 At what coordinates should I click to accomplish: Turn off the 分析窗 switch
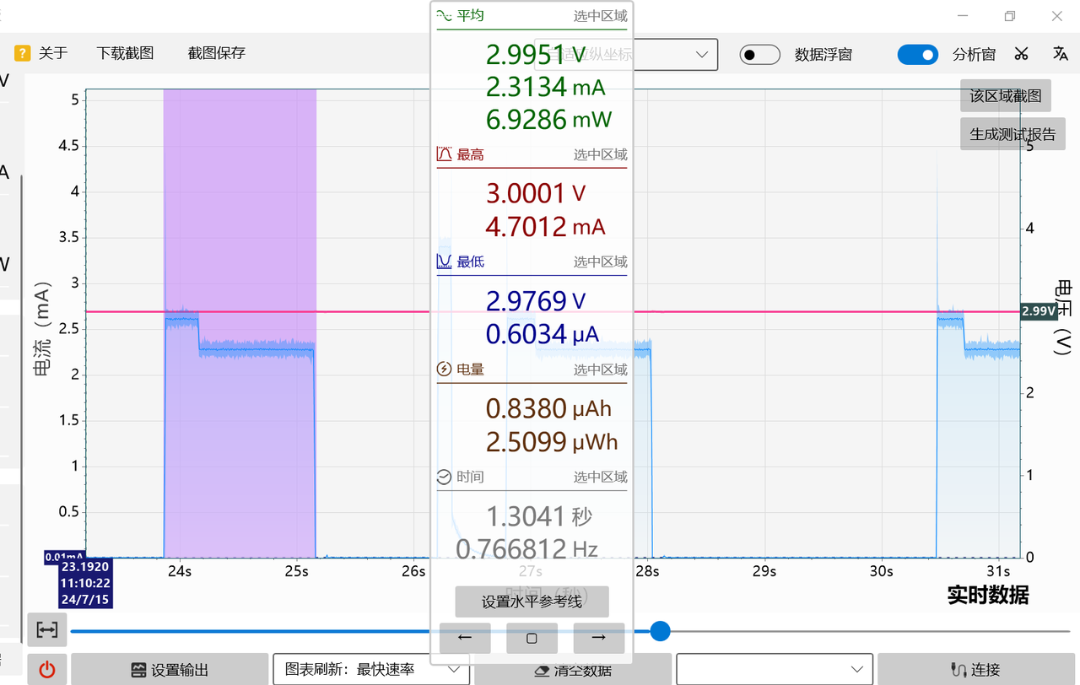[x=917, y=54]
